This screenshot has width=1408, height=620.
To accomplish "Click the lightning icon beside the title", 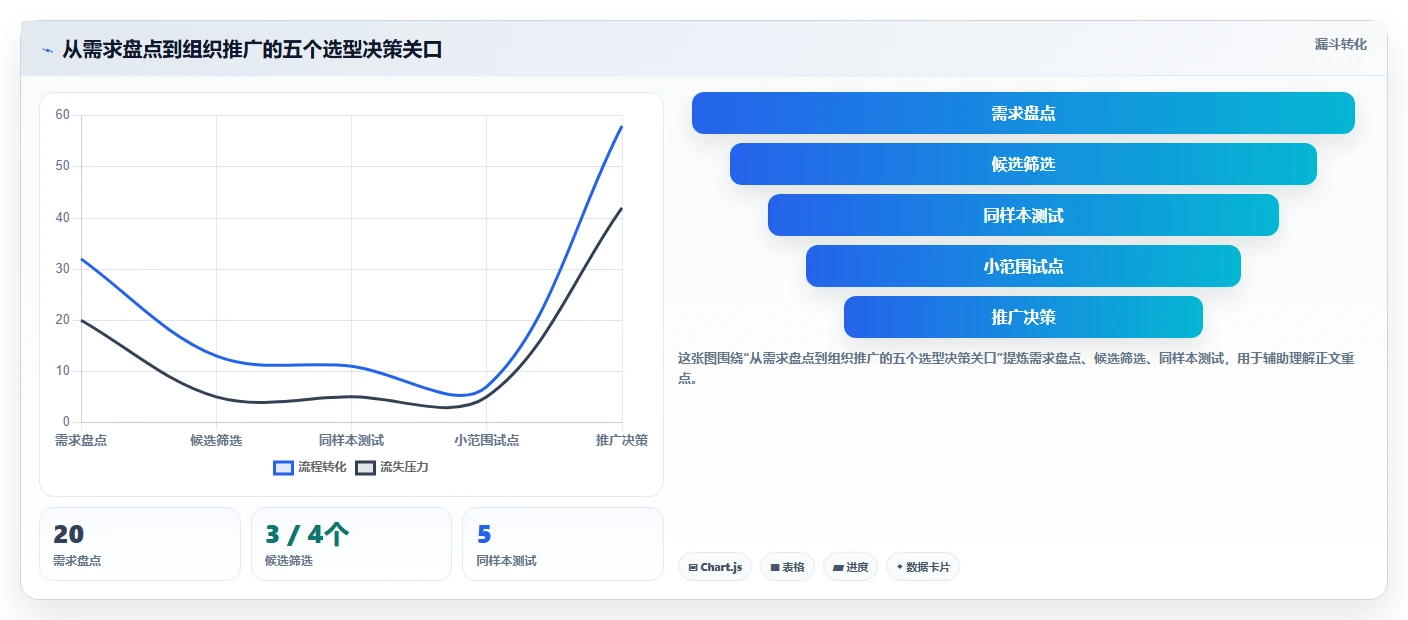I will click(x=47, y=50).
